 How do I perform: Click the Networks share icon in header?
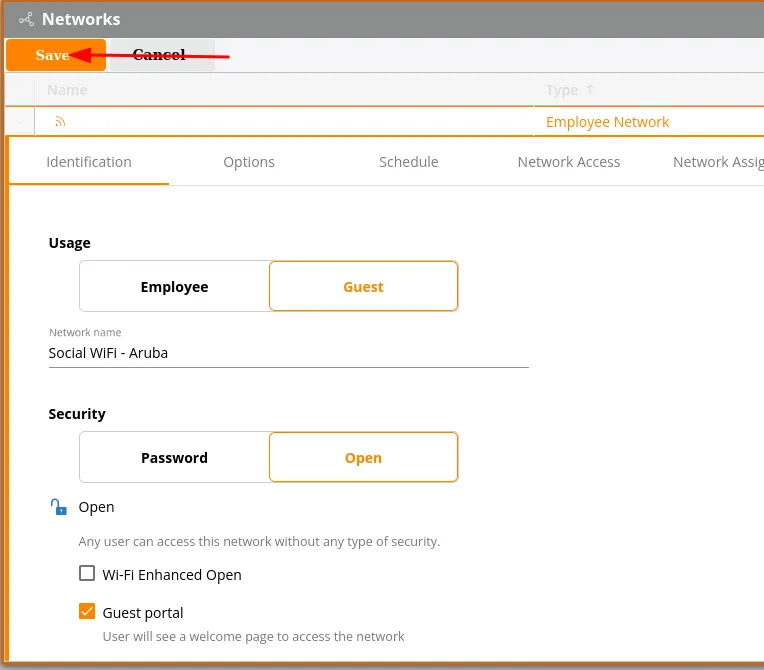pyautogui.click(x=26, y=19)
